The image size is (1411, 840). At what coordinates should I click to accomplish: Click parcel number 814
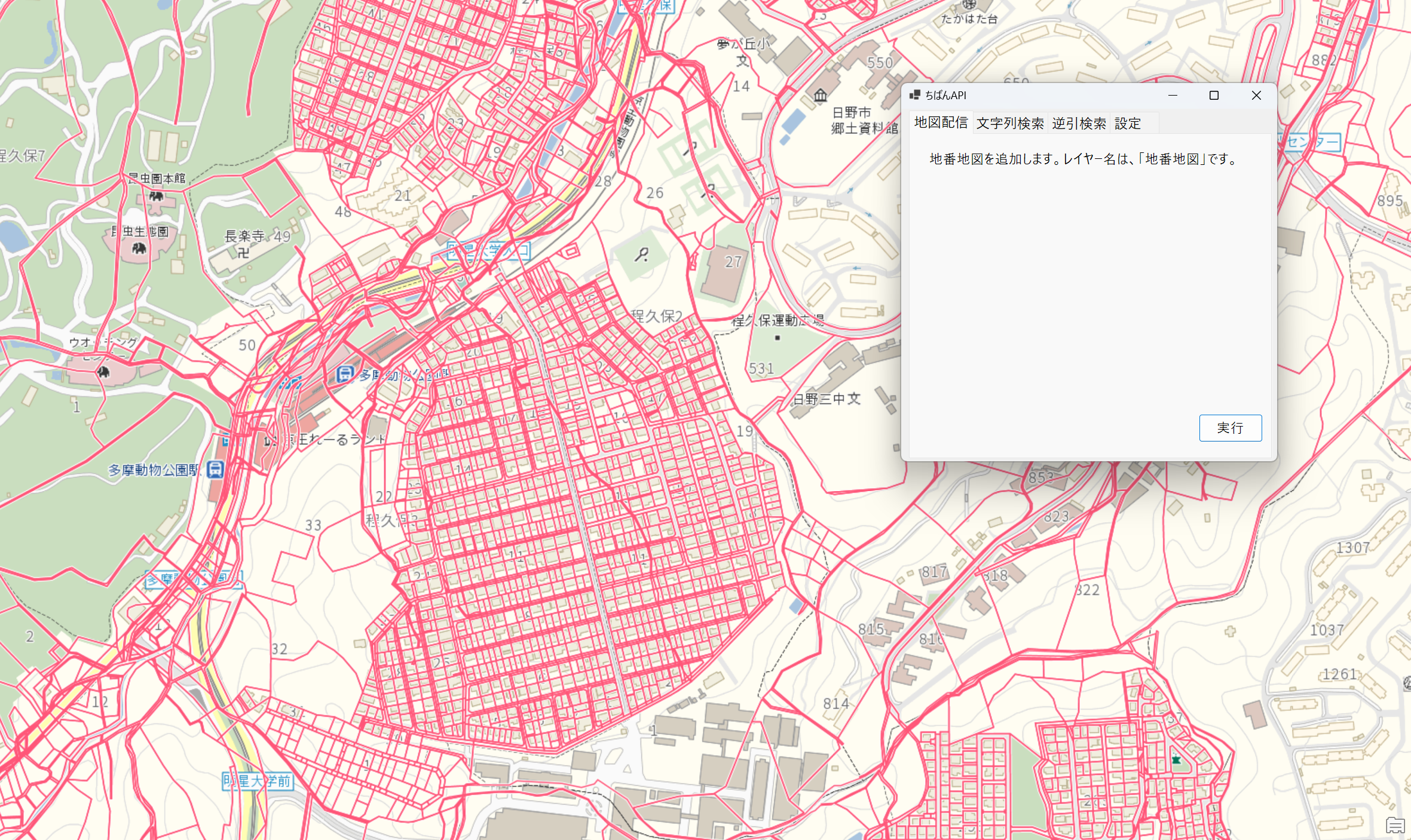tap(836, 704)
